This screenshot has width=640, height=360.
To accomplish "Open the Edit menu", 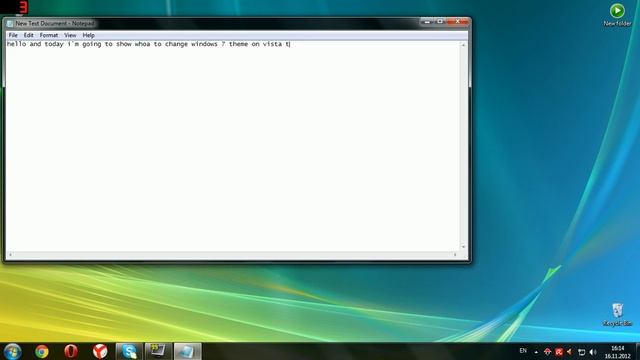I will click(29, 35).
